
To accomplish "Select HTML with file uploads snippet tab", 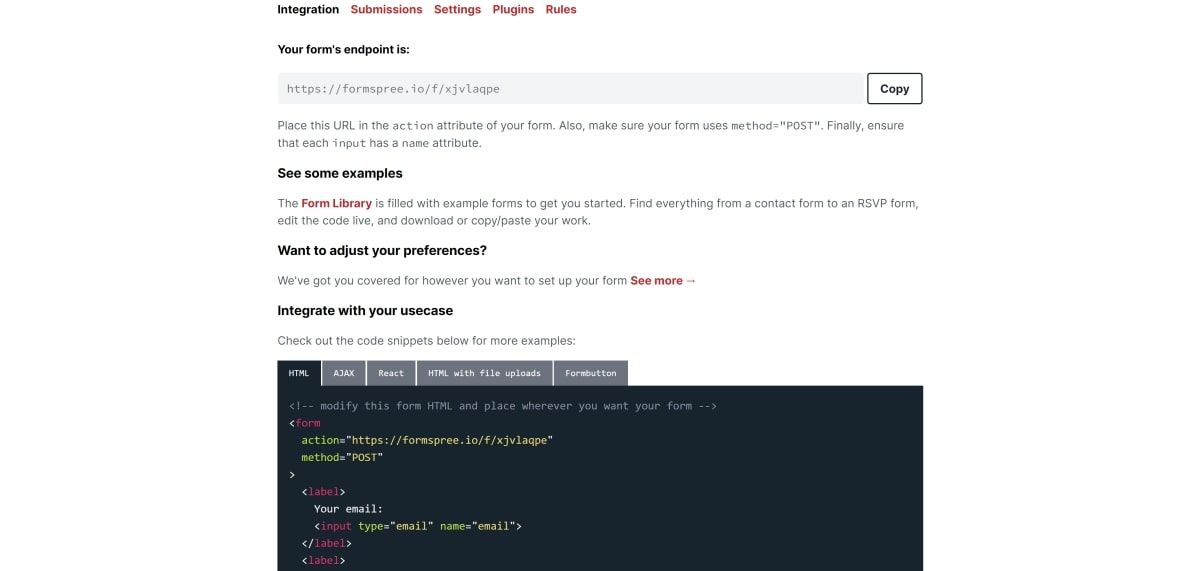I will [x=484, y=373].
